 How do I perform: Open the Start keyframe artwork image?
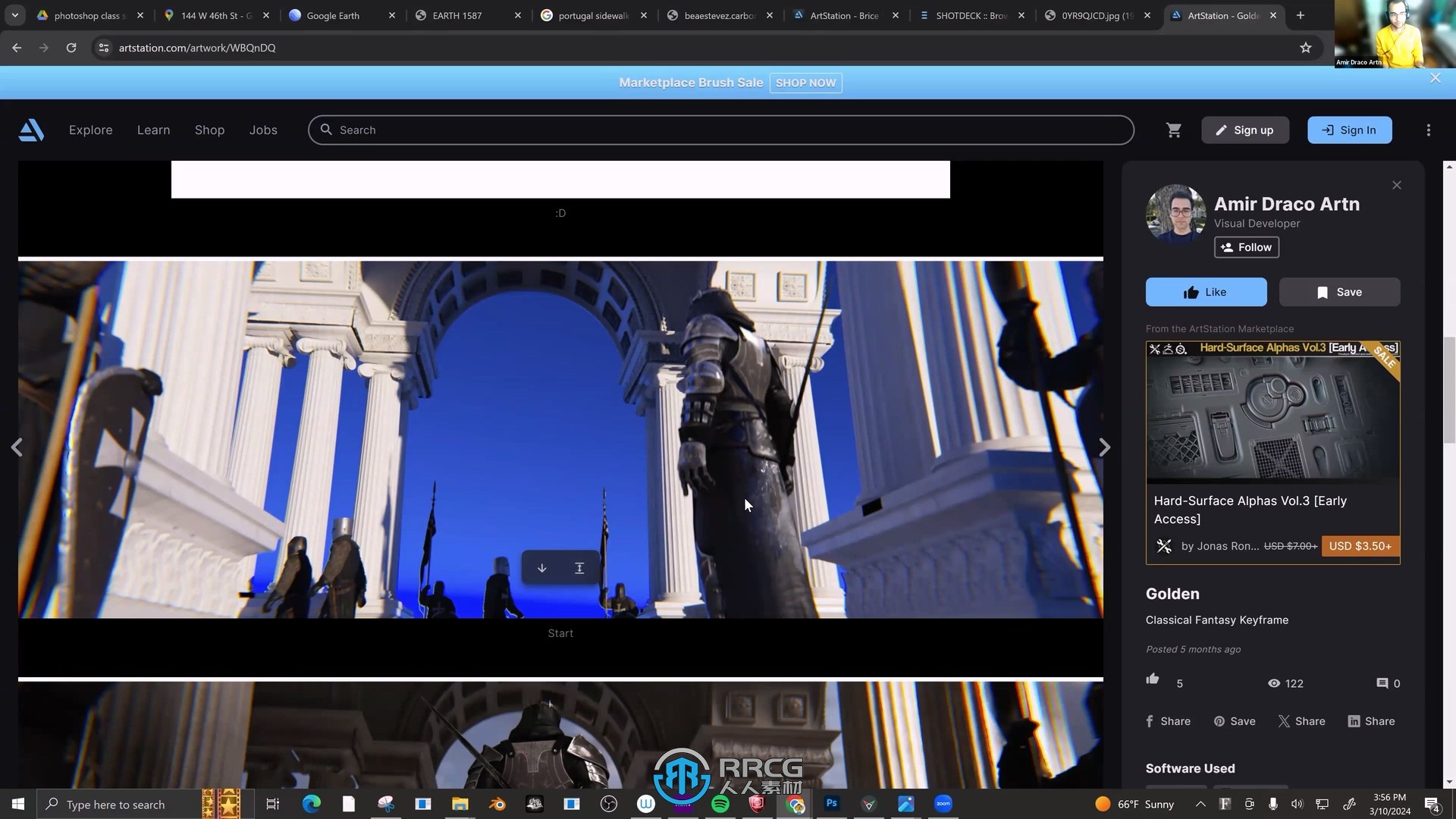tap(560, 440)
